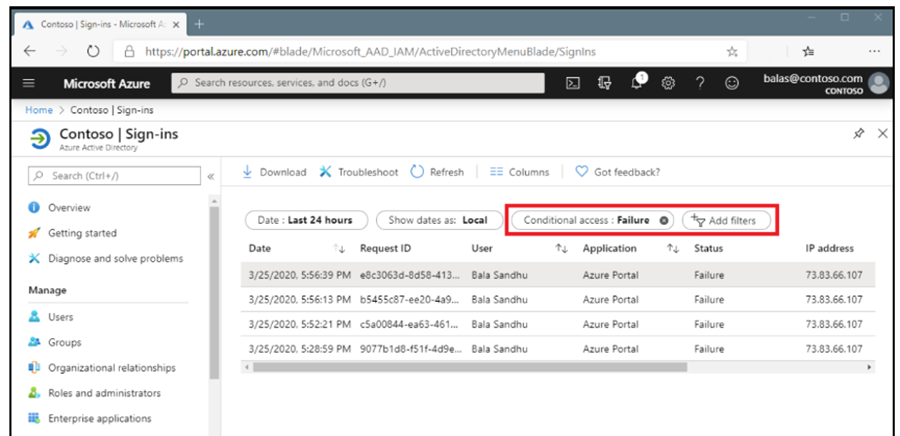Sort by the Application column
The width and height of the screenshot is (900, 436).
tap(672, 249)
